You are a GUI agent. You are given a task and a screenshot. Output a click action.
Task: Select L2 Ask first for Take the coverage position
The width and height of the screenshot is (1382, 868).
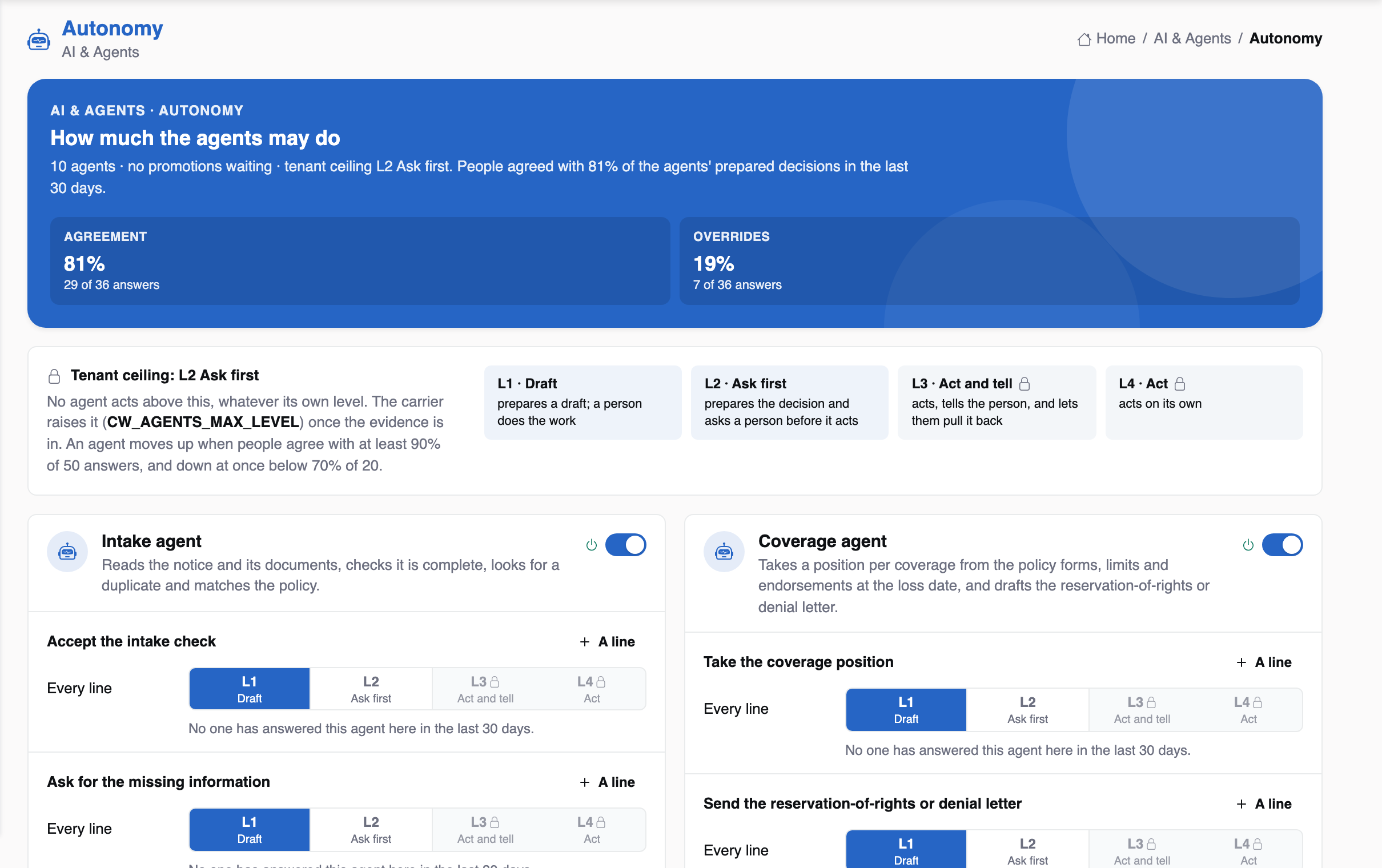point(1027,710)
